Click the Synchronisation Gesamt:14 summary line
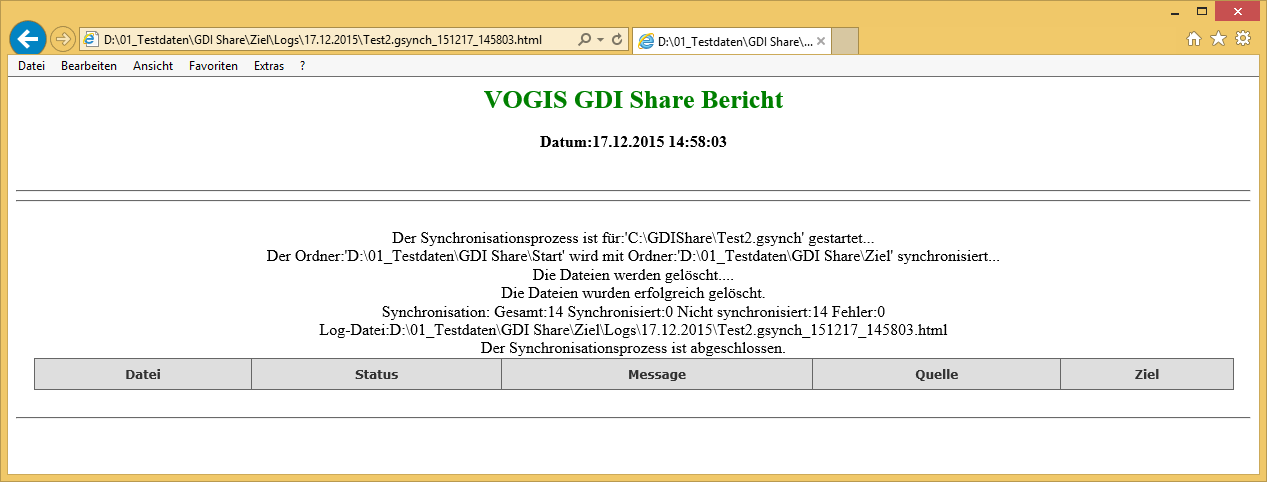The width and height of the screenshot is (1267, 482). pyautogui.click(x=633, y=312)
